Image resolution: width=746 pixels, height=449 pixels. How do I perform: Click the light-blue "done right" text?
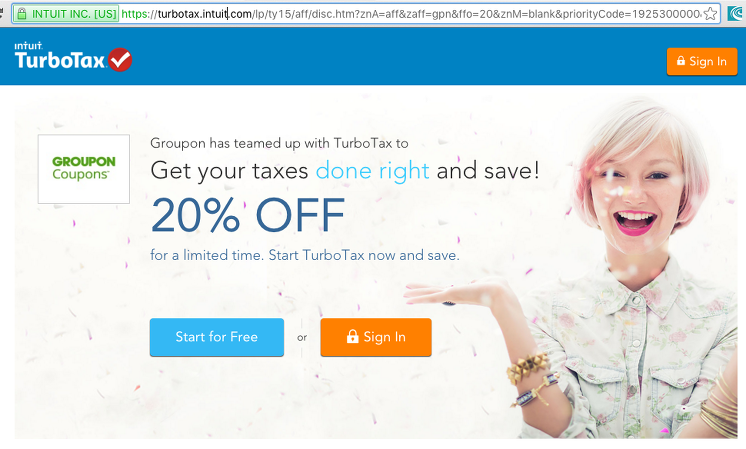[x=373, y=170]
